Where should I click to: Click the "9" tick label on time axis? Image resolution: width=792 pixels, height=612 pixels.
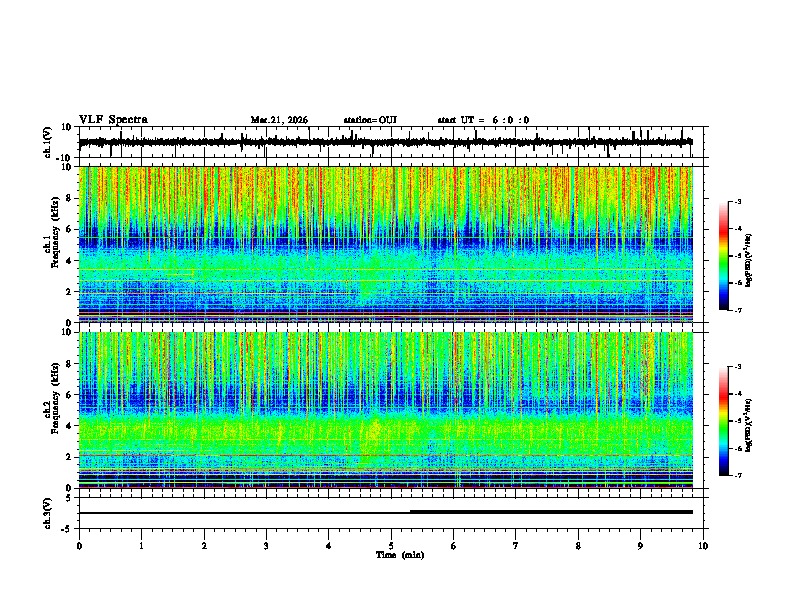pos(640,546)
